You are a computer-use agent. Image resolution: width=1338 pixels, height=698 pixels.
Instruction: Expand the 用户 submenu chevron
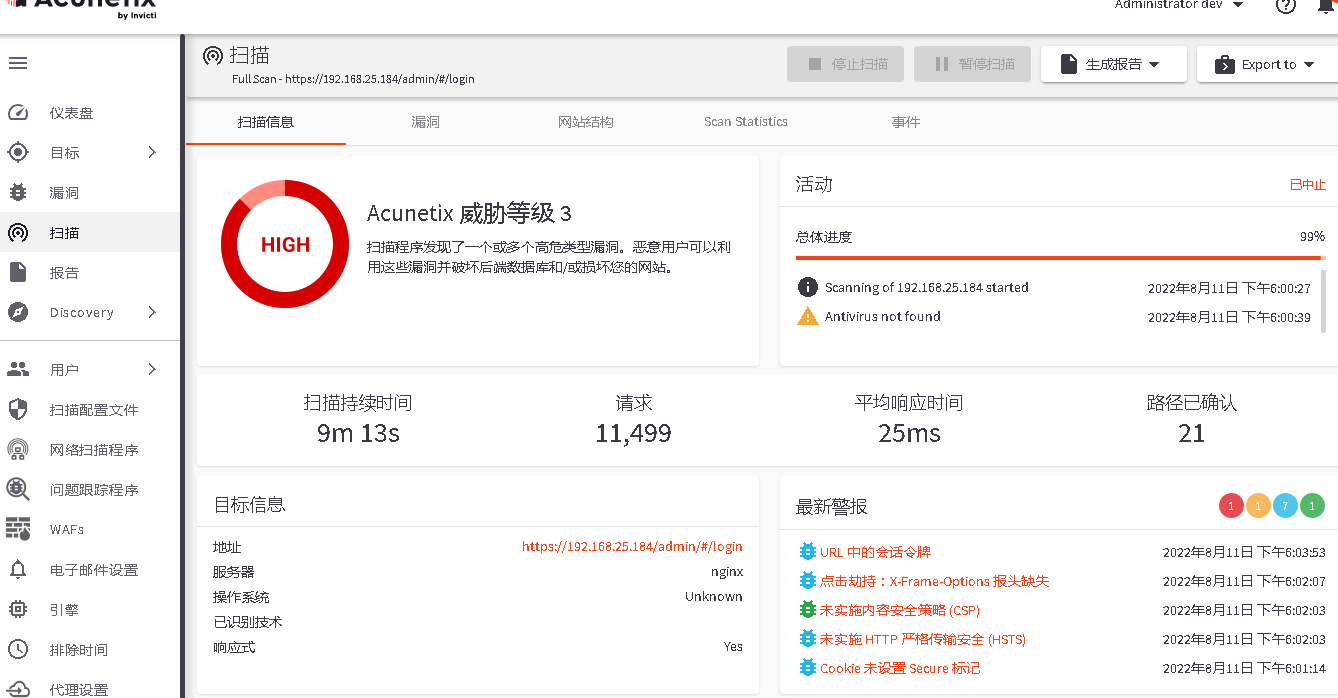pyautogui.click(x=152, y=369)
